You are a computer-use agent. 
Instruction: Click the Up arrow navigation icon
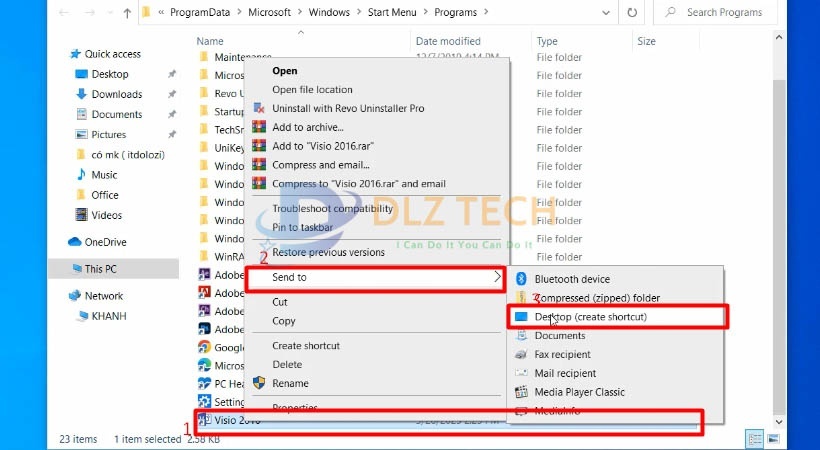click(x=126, y=13)
